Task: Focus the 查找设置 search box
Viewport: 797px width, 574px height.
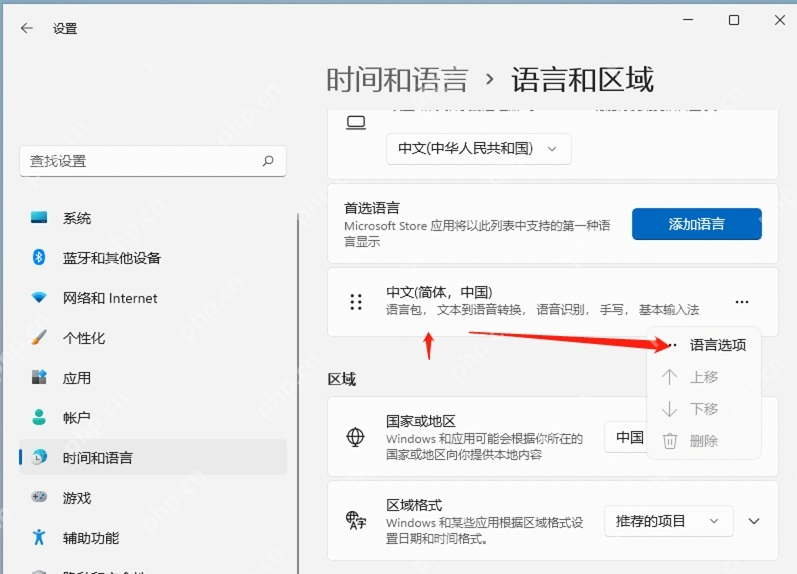Action: click(x=152, y=161)
